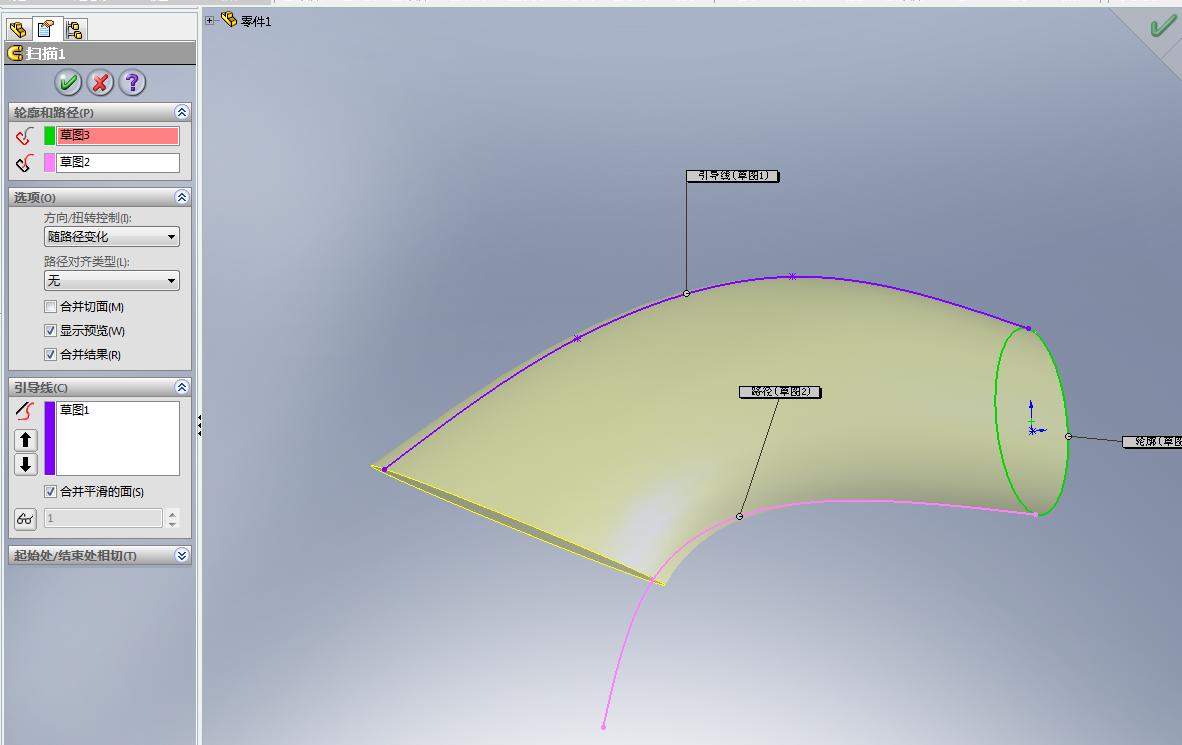1182x745 pixels.
Task: Collapse the 选项 options section
Action: (182, 197)
